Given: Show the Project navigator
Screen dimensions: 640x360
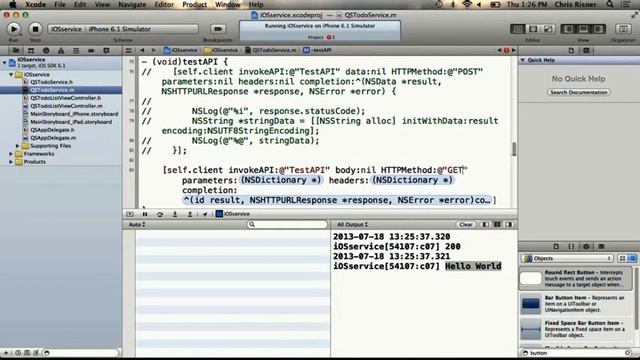Looking at the screenshot, I should point(16,51).
